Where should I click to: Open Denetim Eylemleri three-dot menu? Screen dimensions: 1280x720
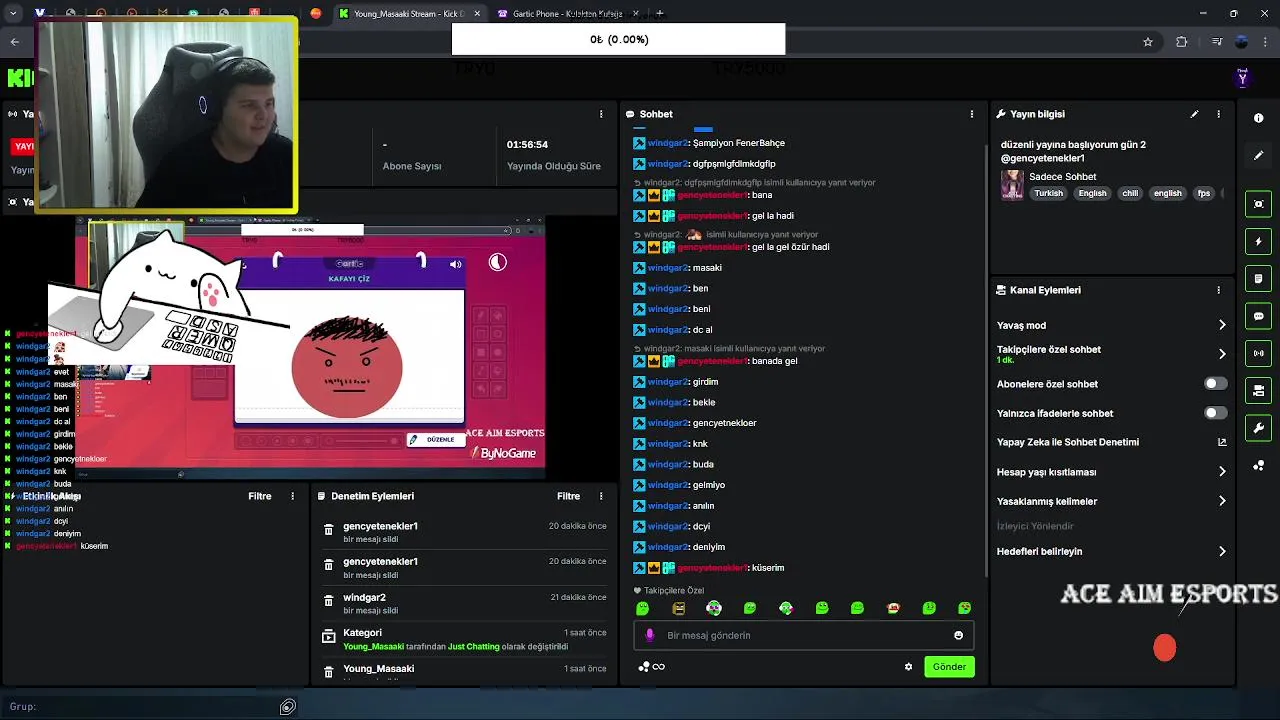[x=601, y=496]
